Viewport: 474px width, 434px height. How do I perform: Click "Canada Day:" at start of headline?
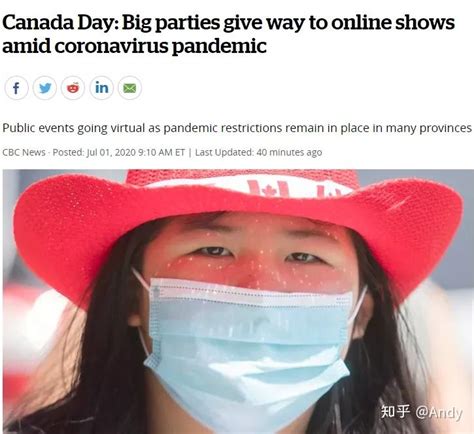point(61,23)
